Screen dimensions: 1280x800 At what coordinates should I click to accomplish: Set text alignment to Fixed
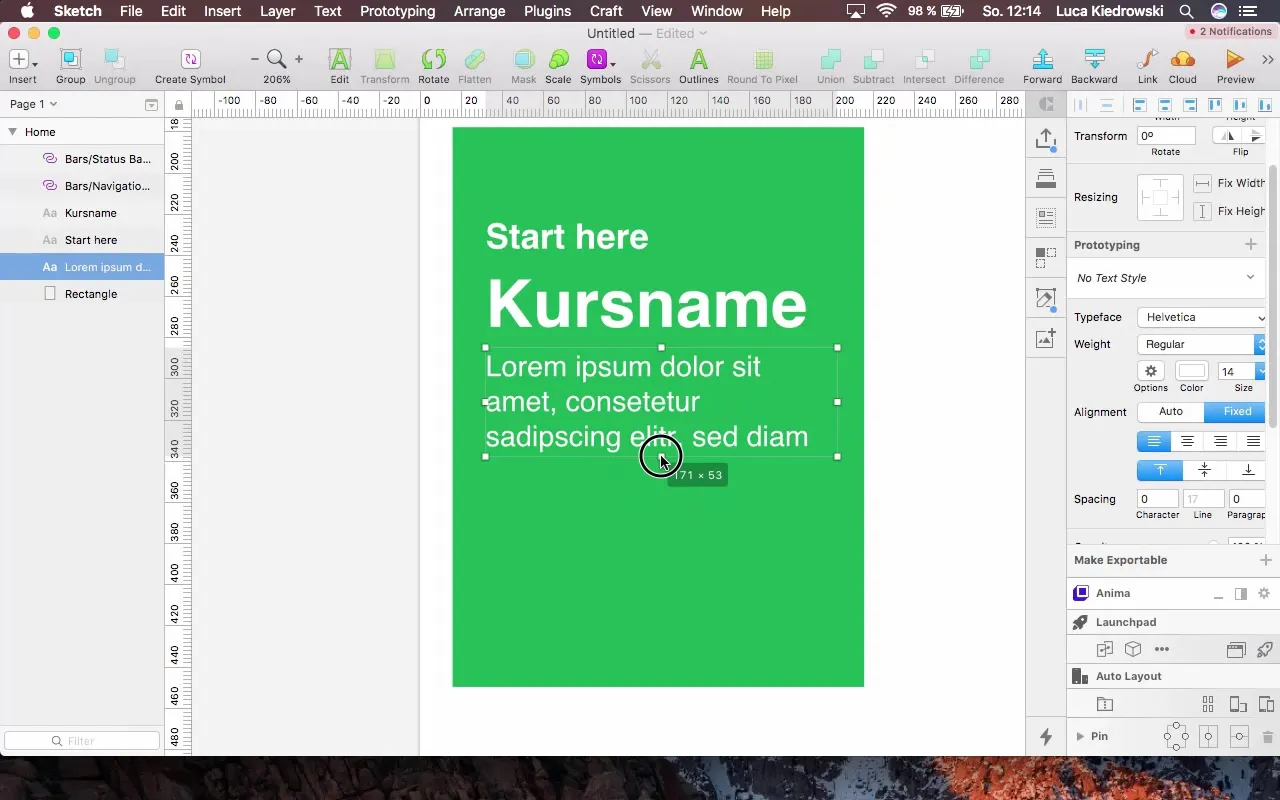(x=1236, y=411)
